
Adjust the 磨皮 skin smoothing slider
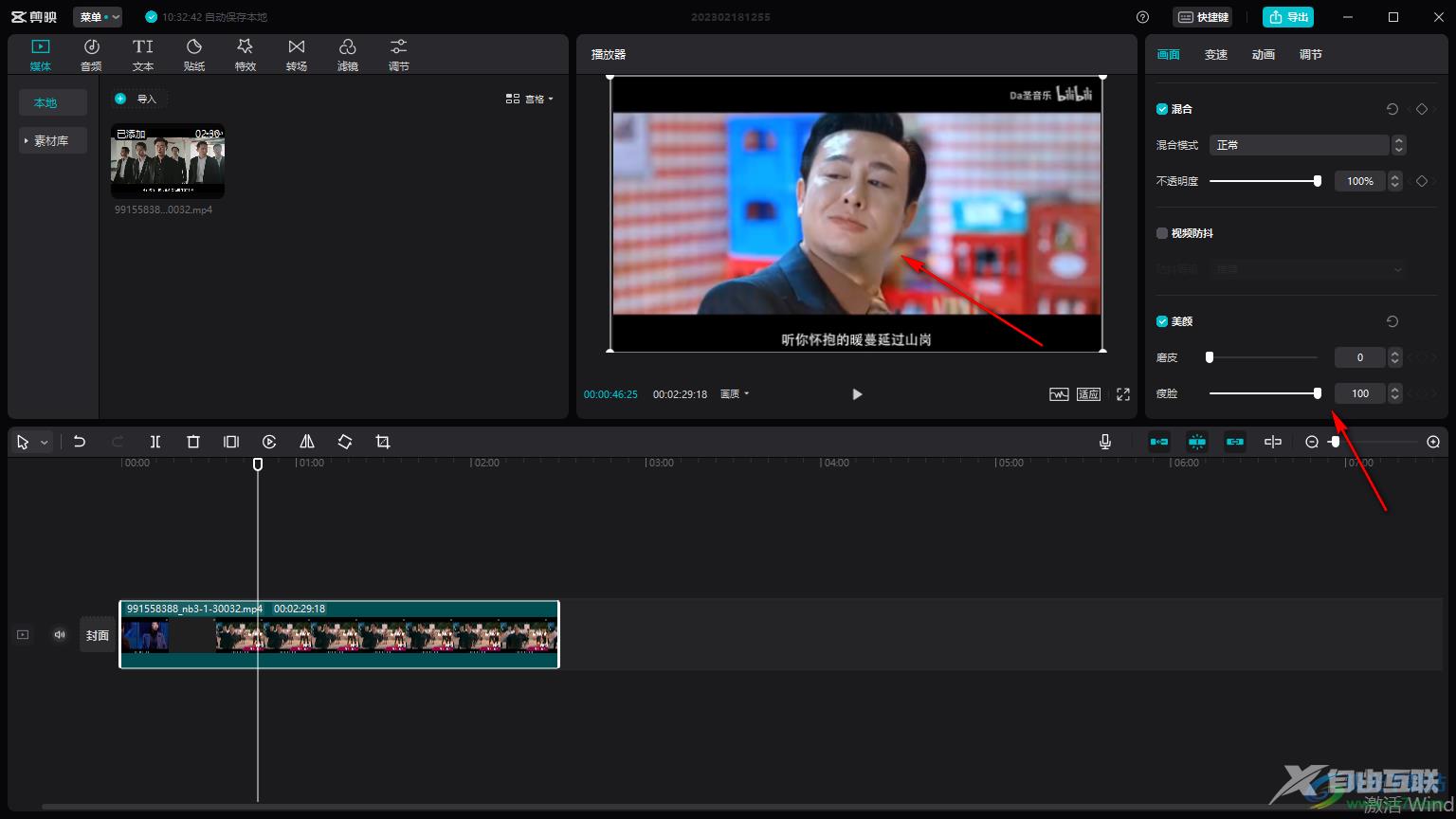point(1264,357)
